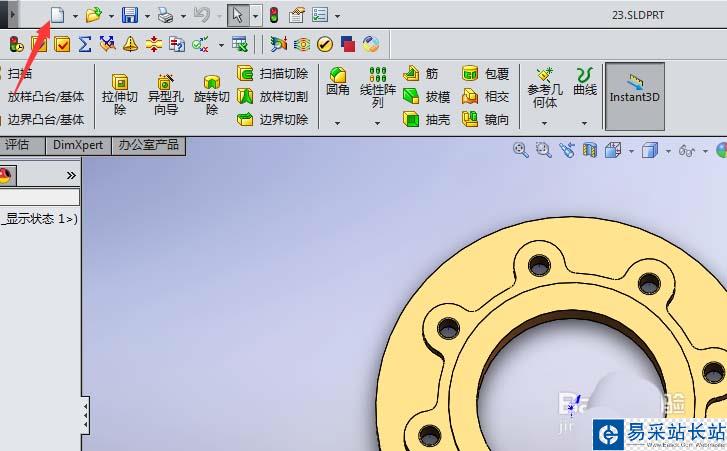Open the dropdown next to the New icon

click(75, 16)
